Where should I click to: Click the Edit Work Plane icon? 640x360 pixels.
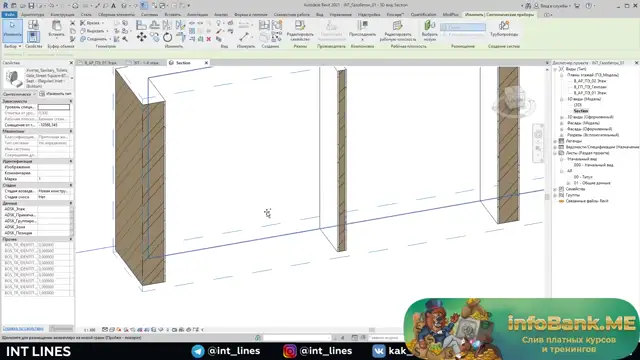pyautogui.click(x=398, y=26)
